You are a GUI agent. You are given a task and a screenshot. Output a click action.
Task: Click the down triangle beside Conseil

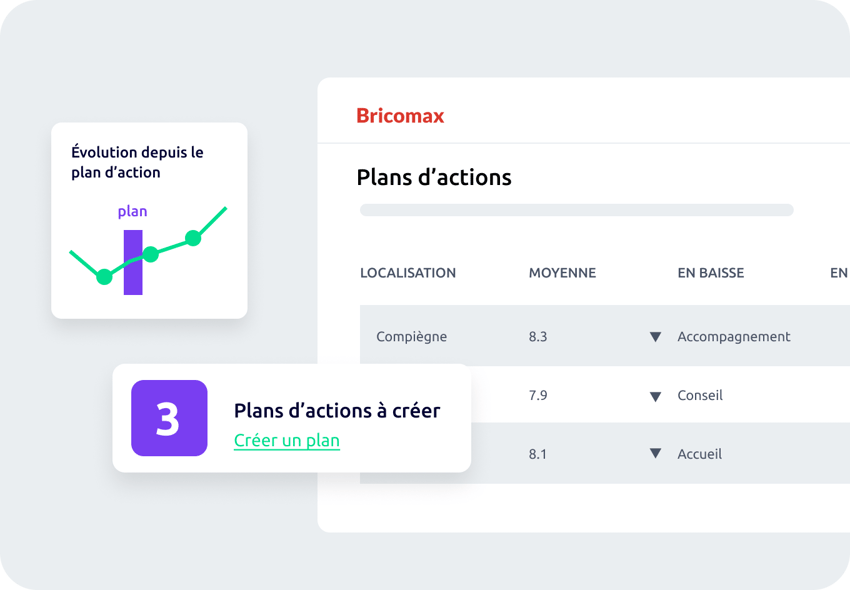tap(655, 396)
